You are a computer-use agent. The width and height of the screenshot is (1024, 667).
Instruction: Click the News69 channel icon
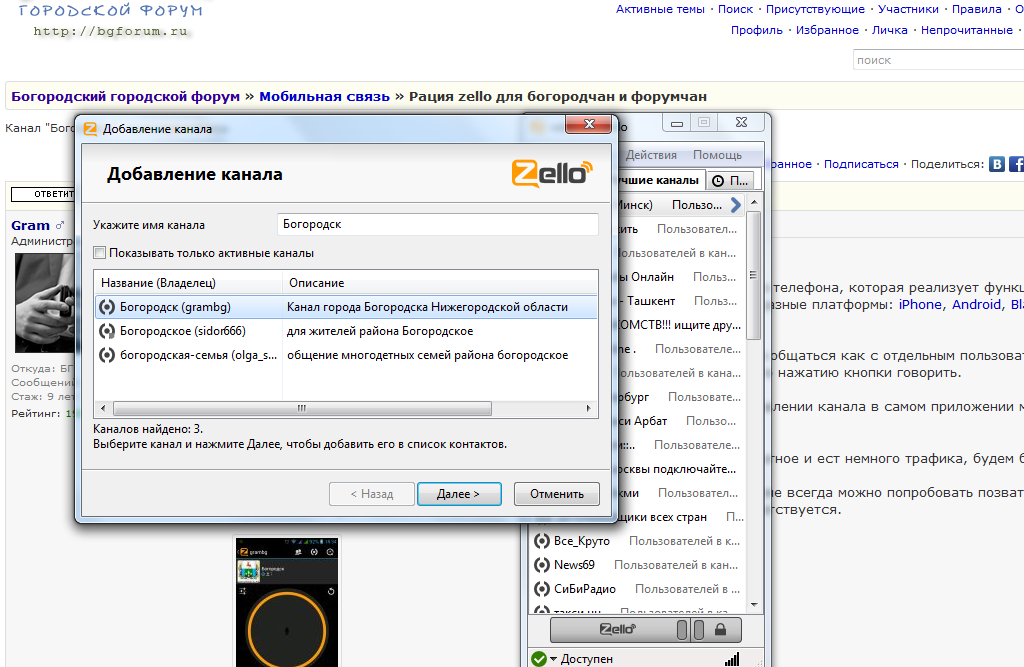(540, 565)
